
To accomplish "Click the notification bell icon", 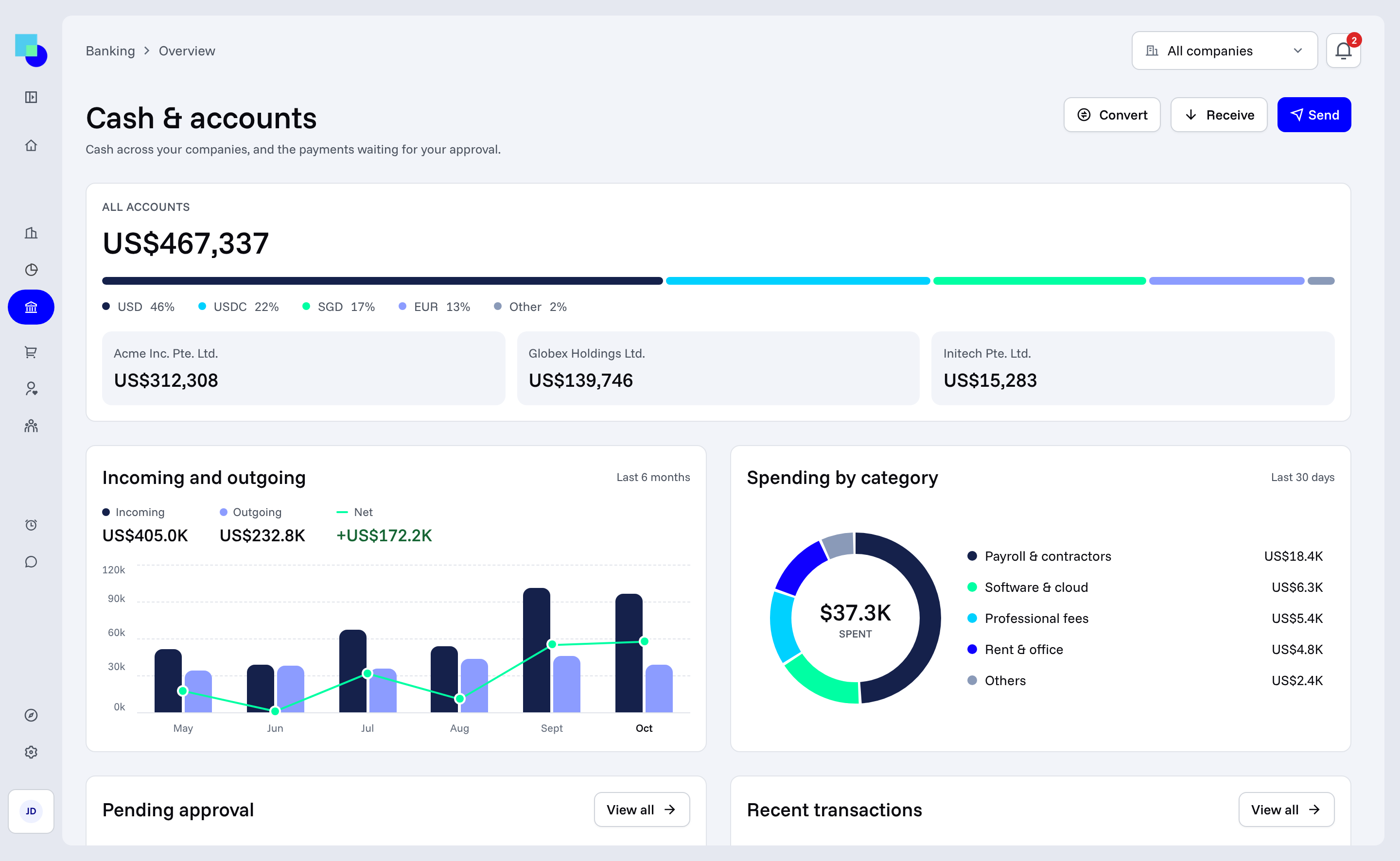I will 1343,51.
